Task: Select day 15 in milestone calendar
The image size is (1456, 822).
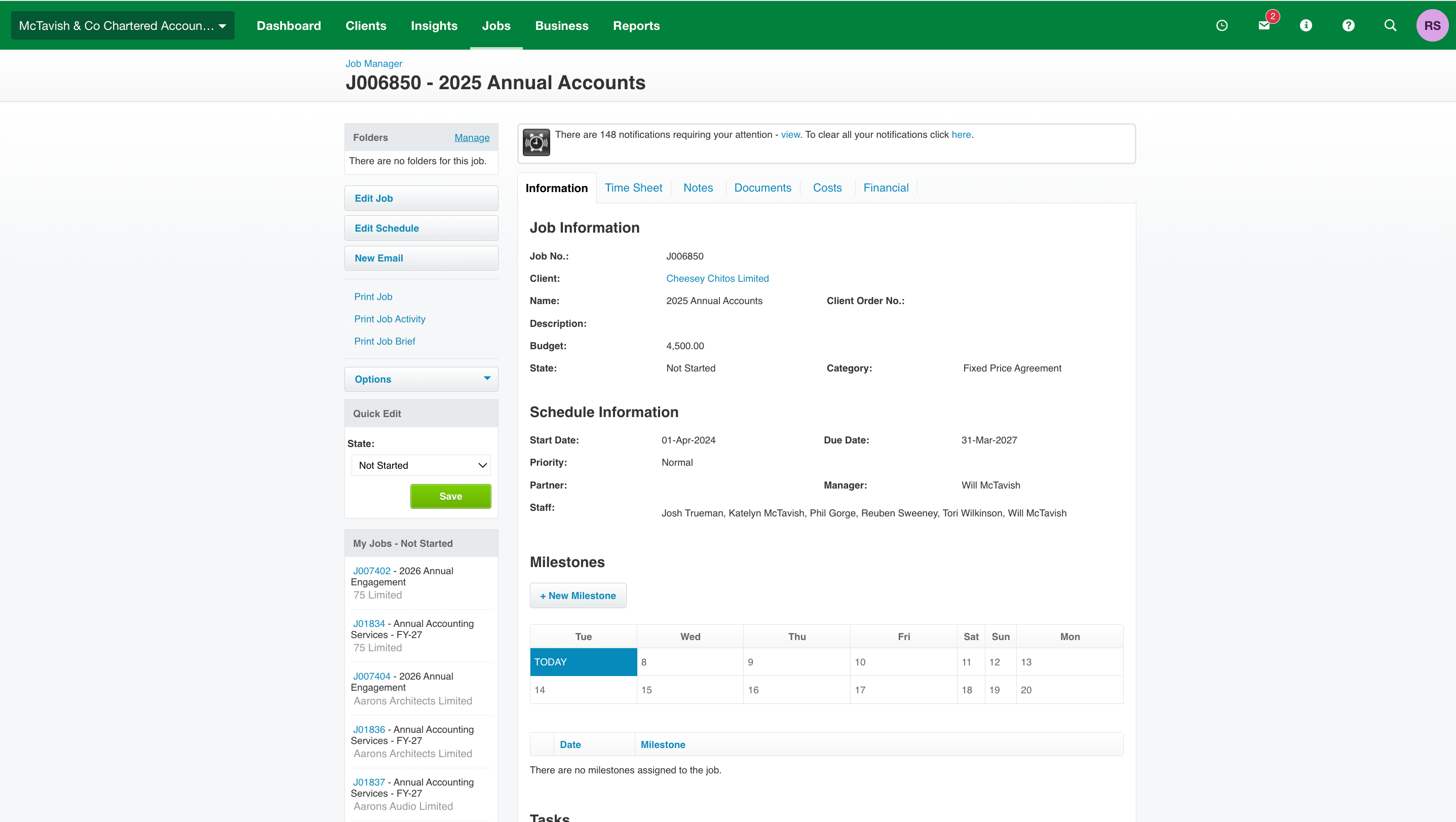Action: [689, 690]
